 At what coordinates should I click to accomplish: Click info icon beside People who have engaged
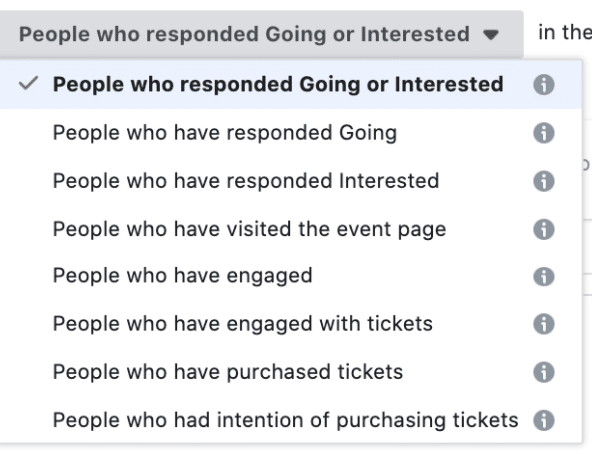tap(544, 276)
